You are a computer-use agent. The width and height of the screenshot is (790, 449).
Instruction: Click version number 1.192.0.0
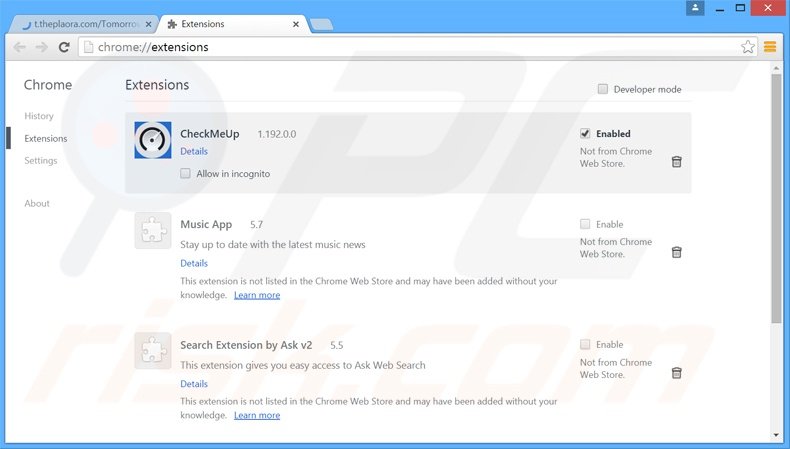pyautogui.click(x=277, y=134)
